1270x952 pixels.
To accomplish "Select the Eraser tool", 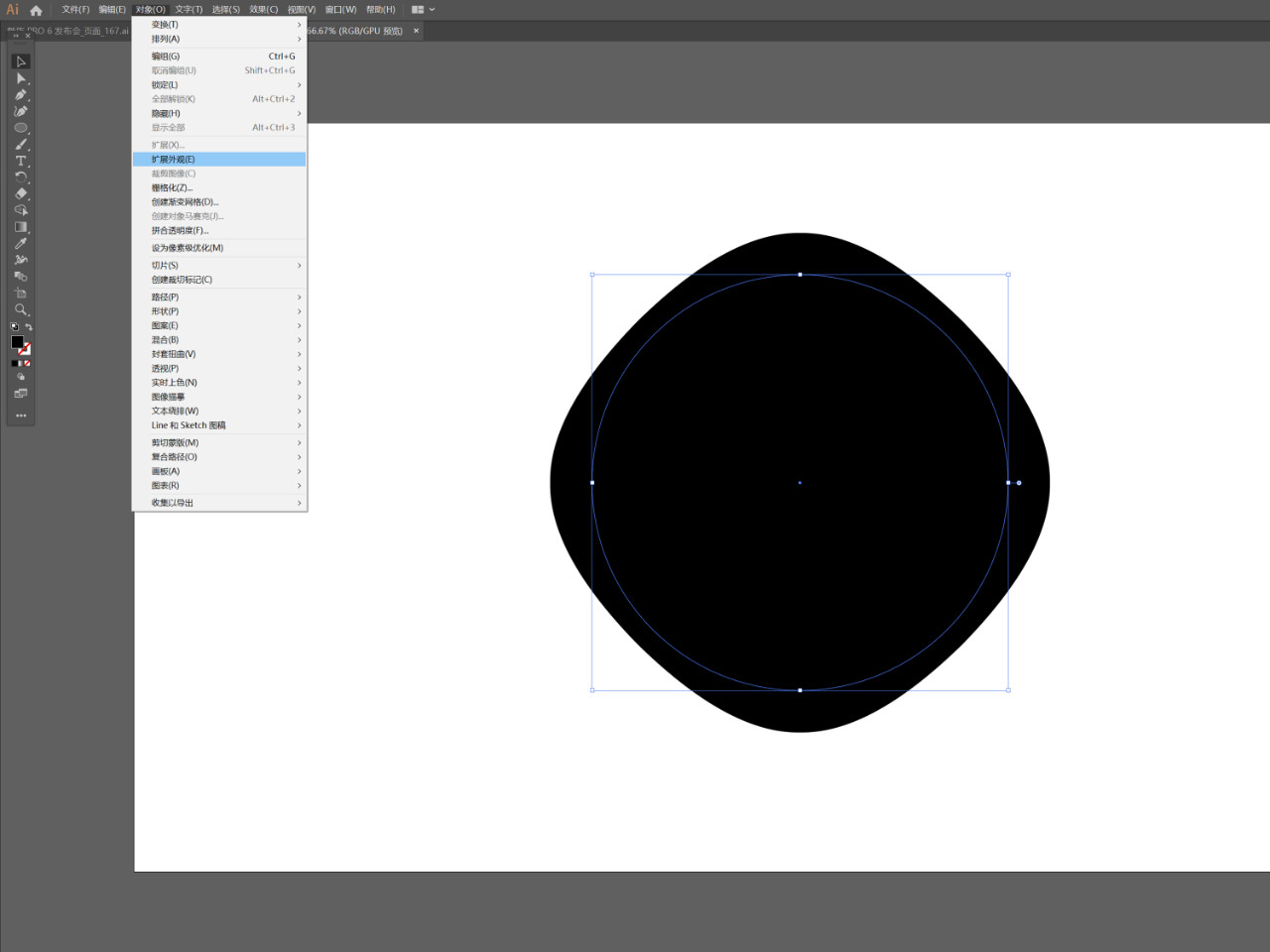I will pos(21,194).
